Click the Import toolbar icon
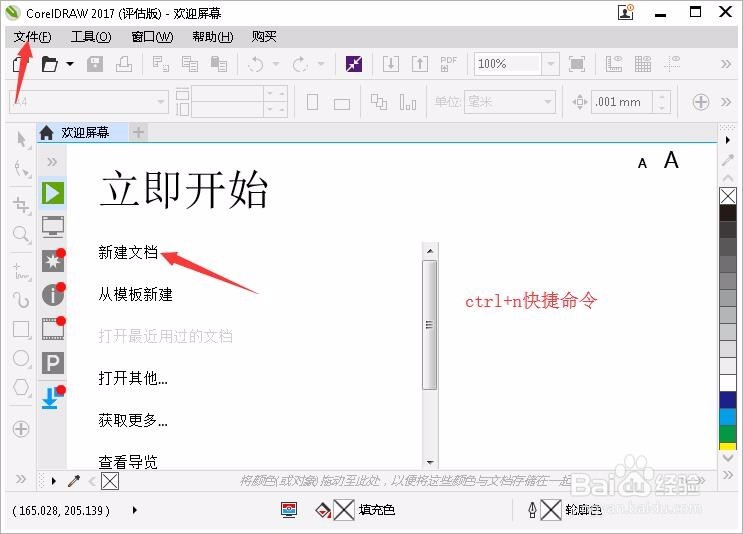Image resolution: width=743 pixels, height=534 pixels. click(390, 63)
